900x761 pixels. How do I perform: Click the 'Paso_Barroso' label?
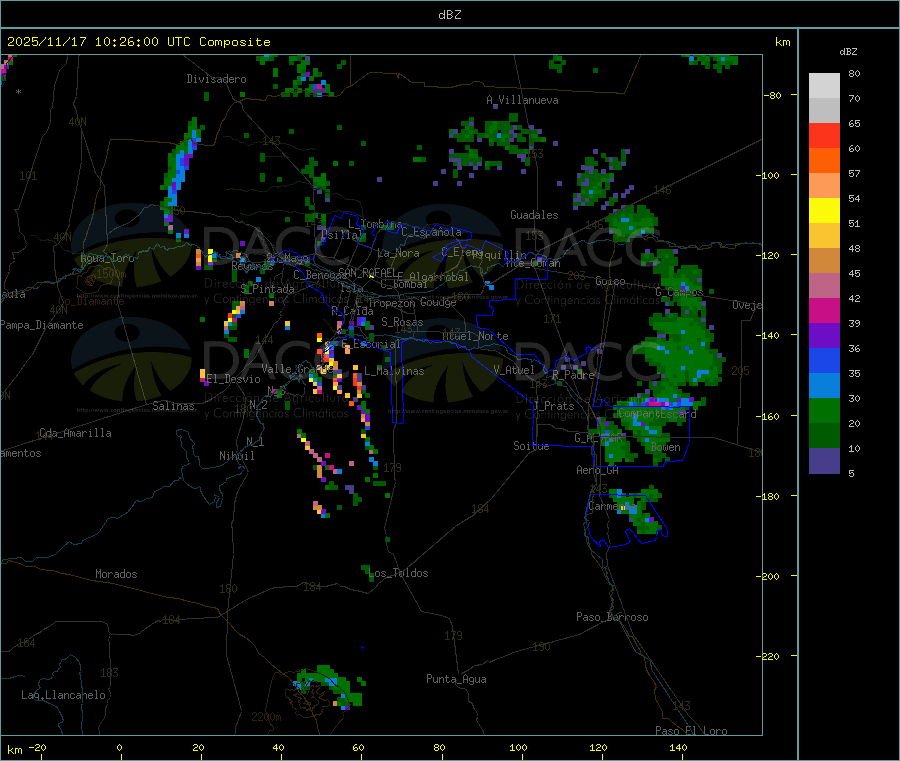coord(612,617)
